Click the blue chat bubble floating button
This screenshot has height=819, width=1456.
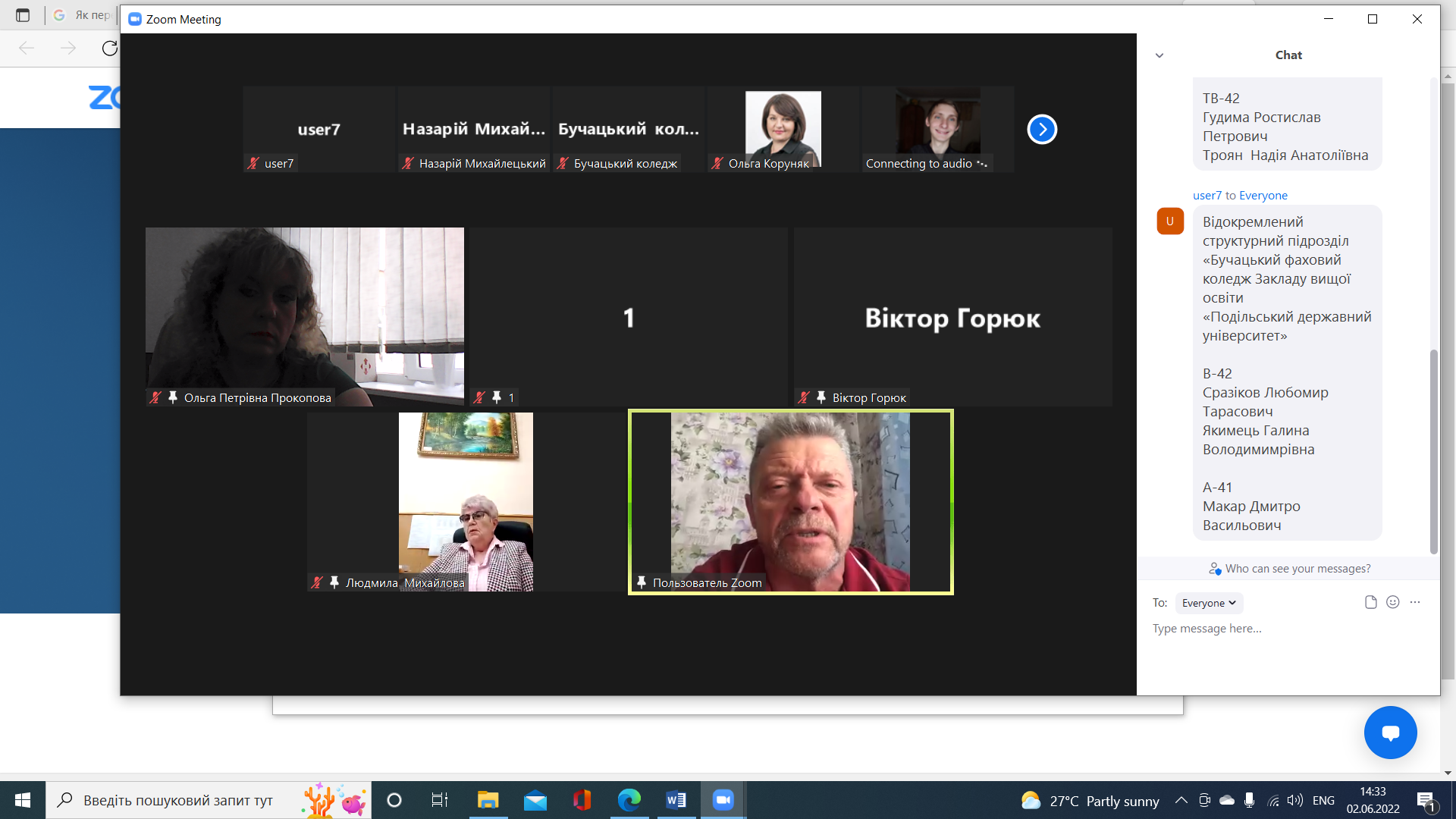[1390, 733]
